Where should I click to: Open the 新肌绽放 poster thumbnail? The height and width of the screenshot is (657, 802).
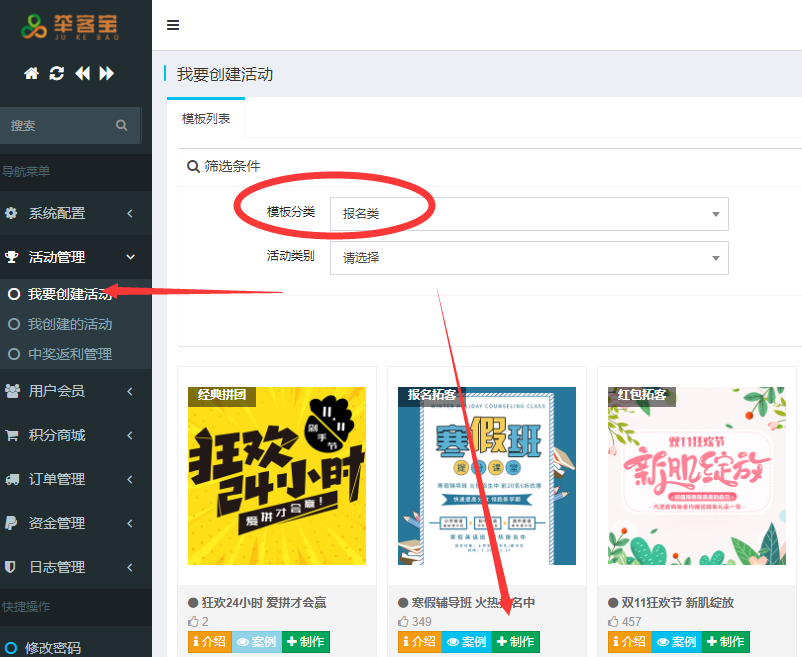tap(697, 476)
